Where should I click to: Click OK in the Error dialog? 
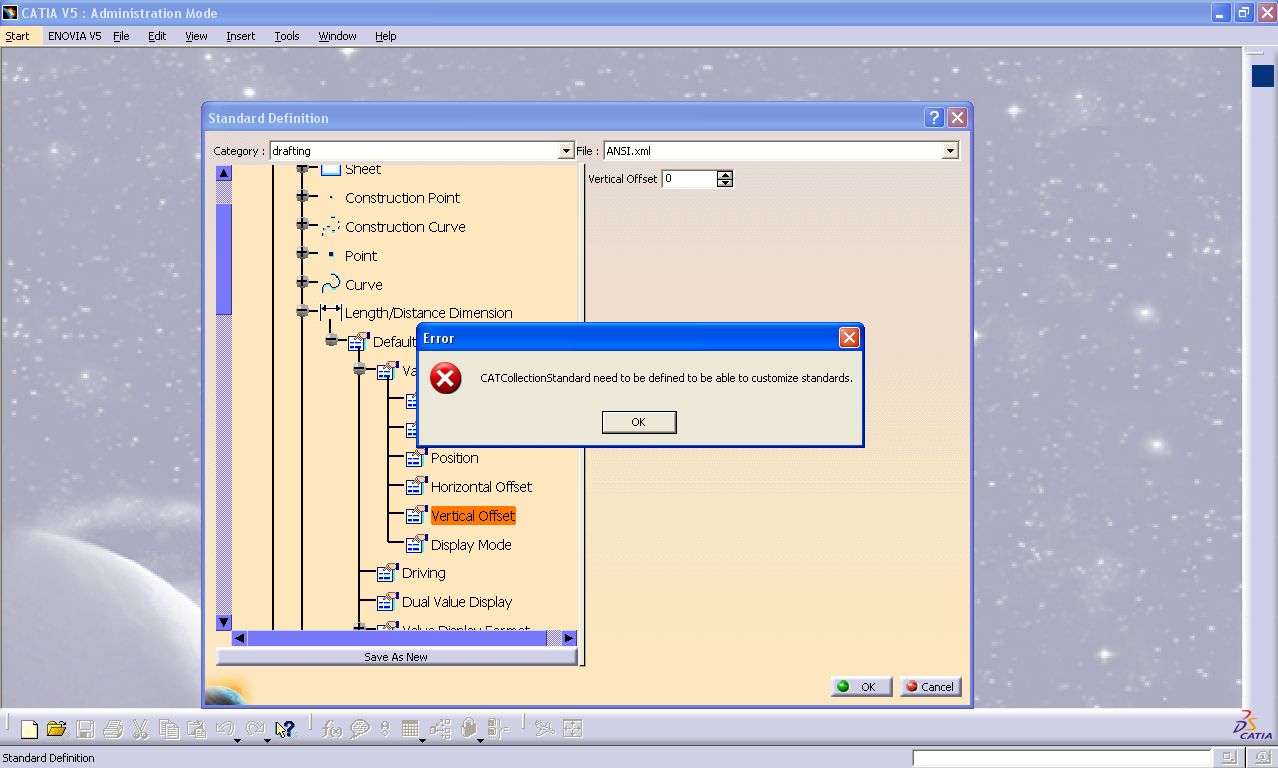coord(639,422)
